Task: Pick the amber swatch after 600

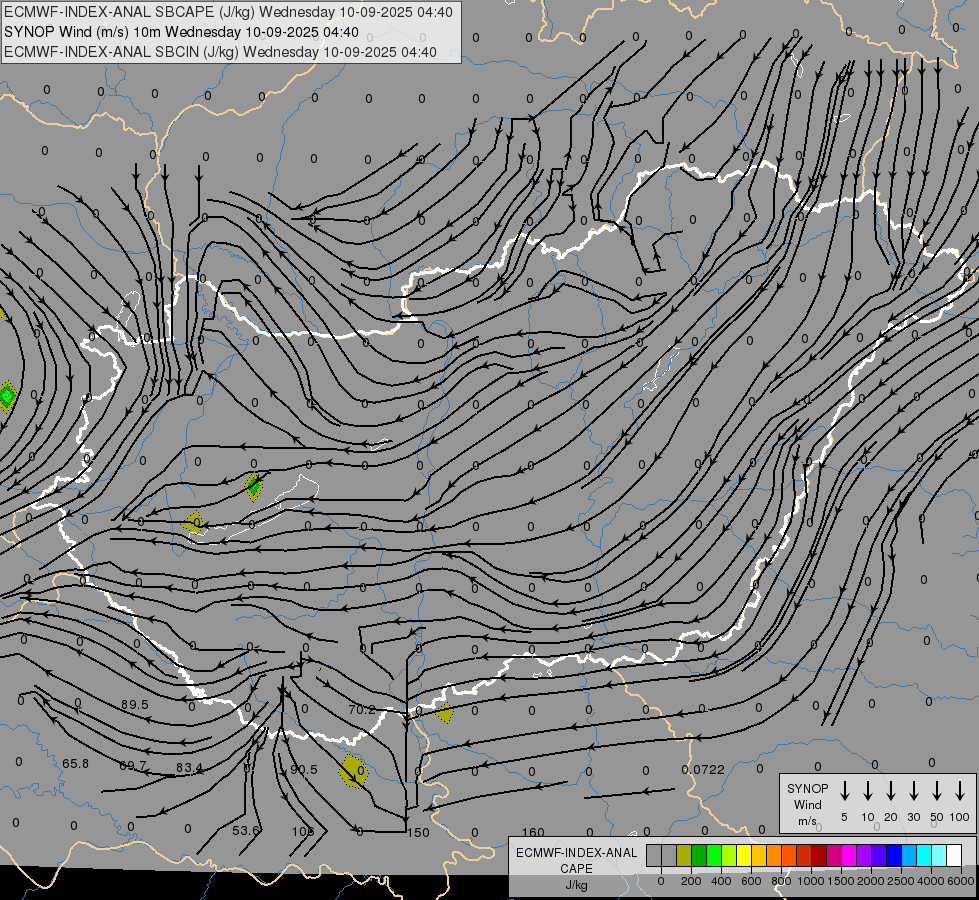Action: coord(759,855)
